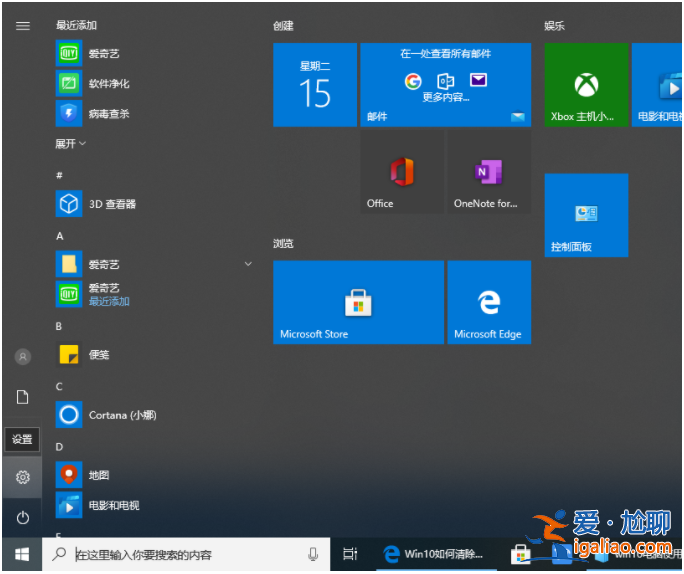Click the # letter index header
This screenshot has height=574, width=684.
tap(59, 175)
